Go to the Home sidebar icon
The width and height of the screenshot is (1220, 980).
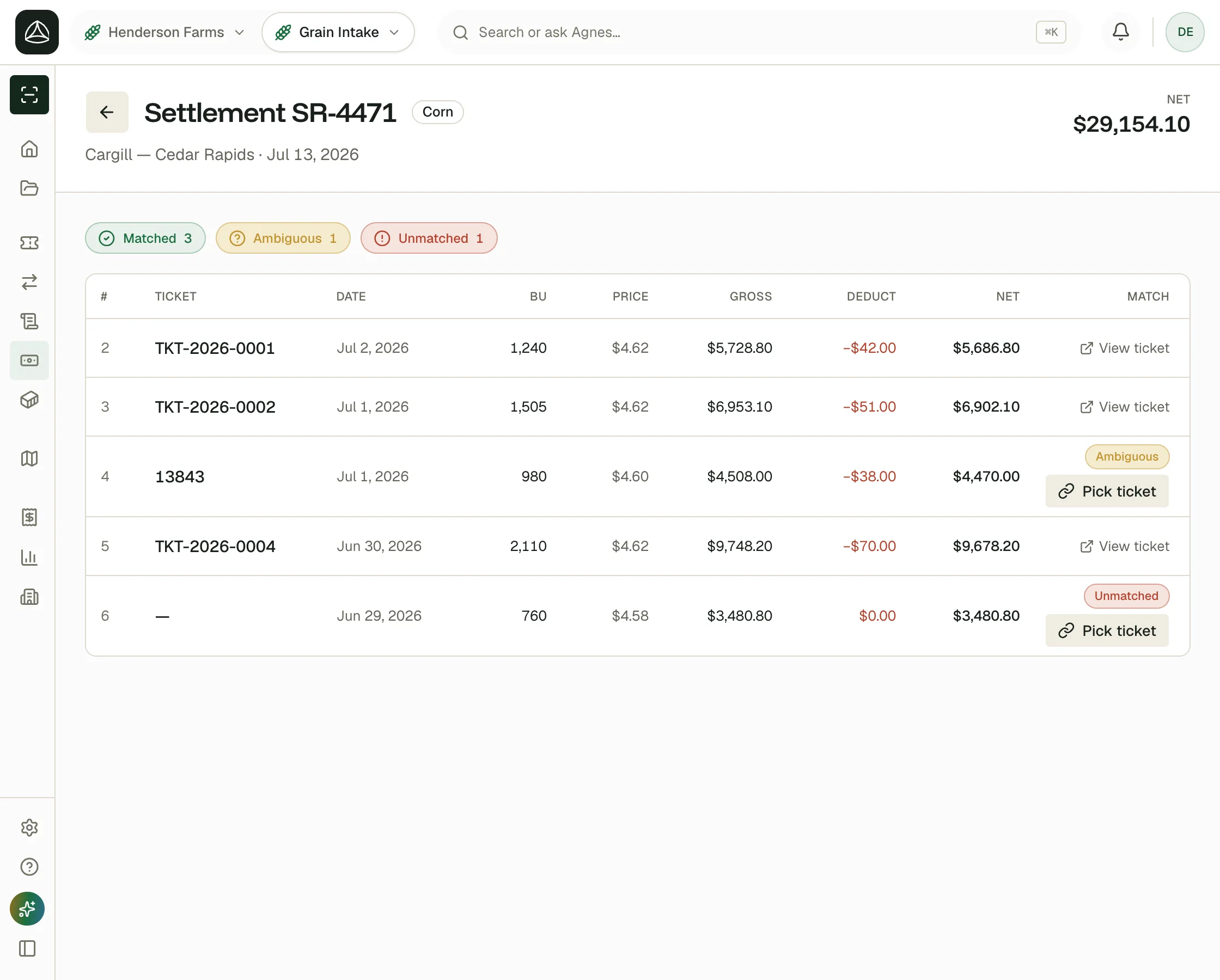click(x=29, y=149)
